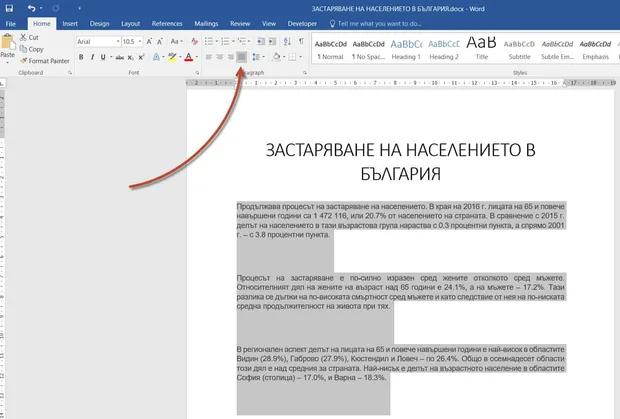Sort the selected paragraphs
The image size is (620, 419).
point(287,41)
